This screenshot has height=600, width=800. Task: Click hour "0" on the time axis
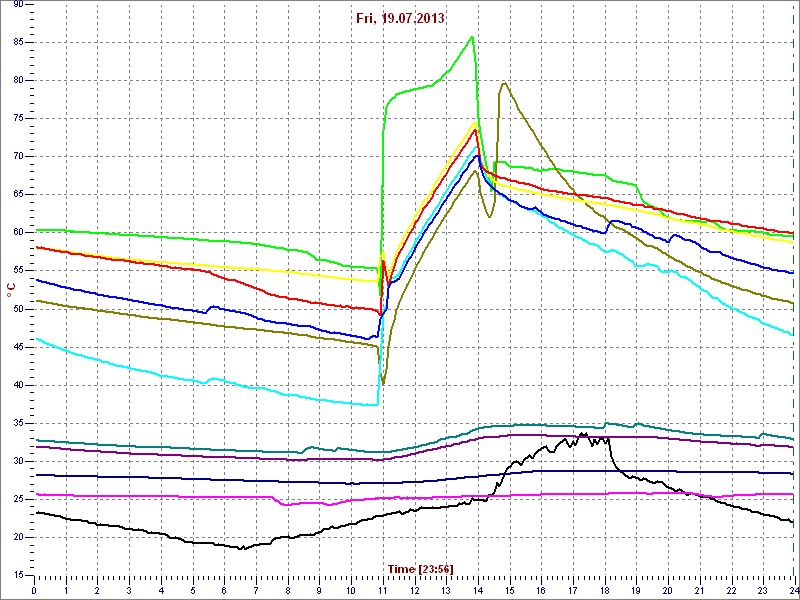click(34, 588)
